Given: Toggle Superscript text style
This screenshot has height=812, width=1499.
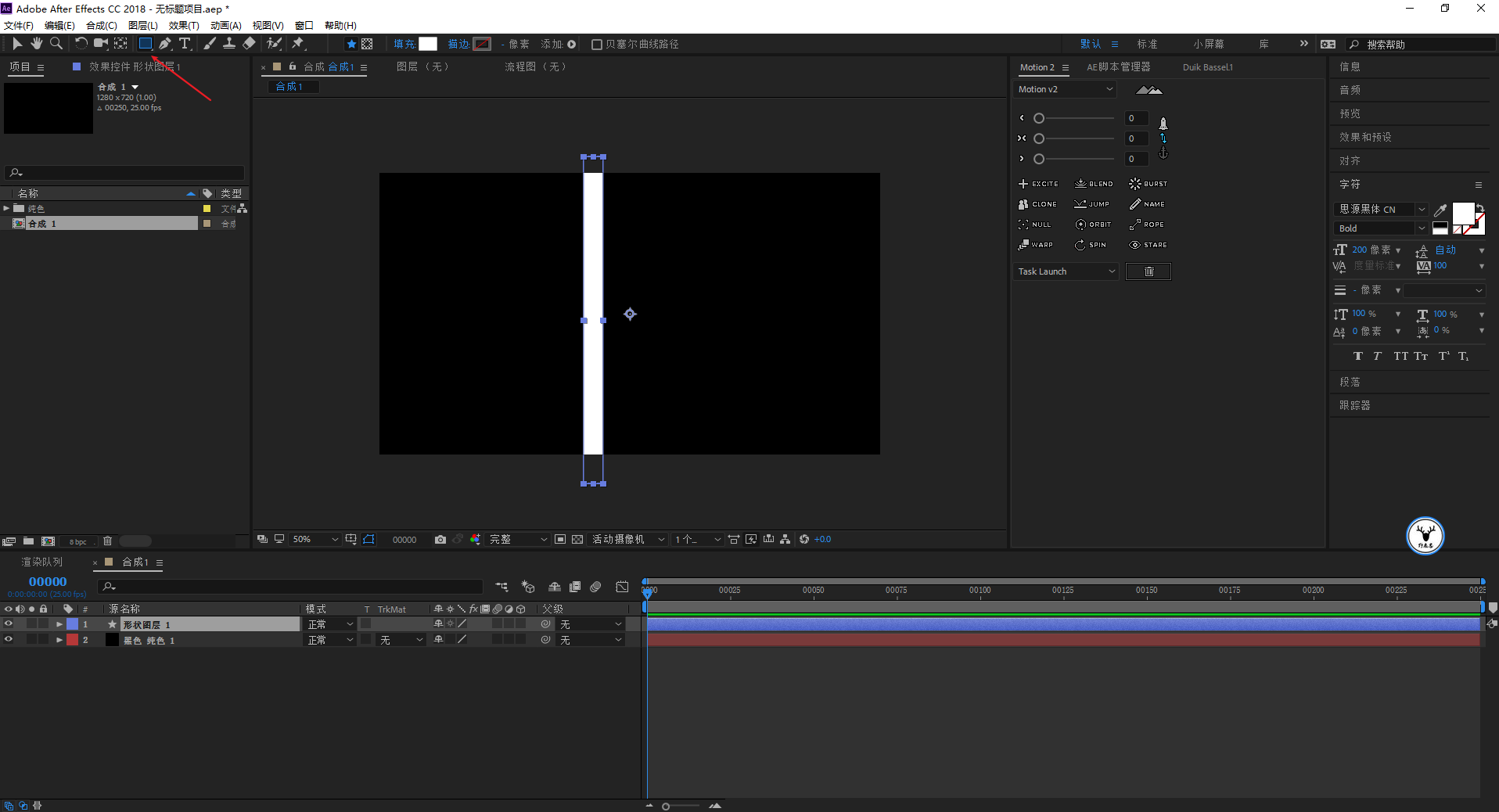Looking at the screenshot, I should (1444, 357).
